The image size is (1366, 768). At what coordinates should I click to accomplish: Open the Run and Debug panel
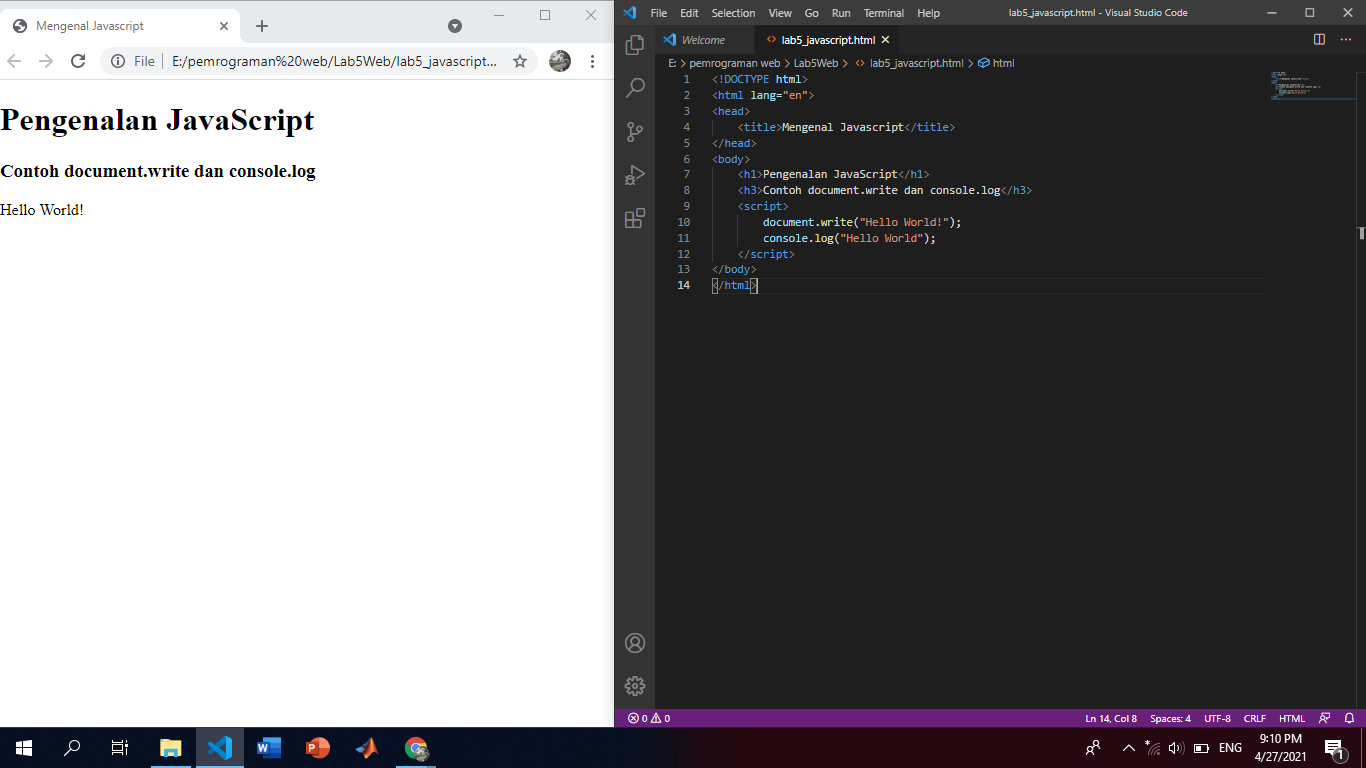pos(634,174)
